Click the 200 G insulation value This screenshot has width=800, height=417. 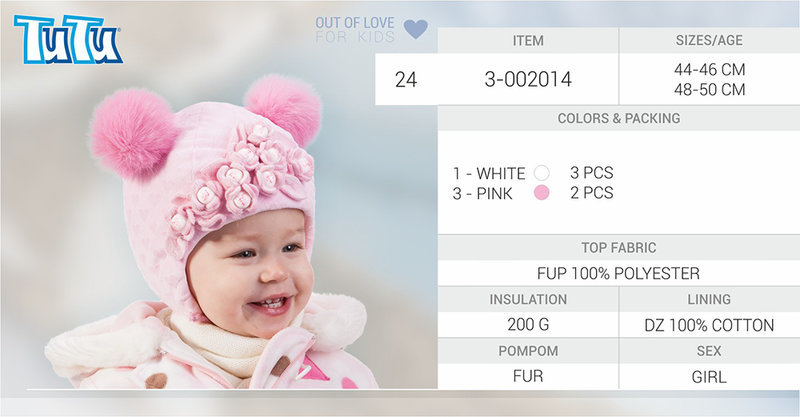[x=528, y=324]
